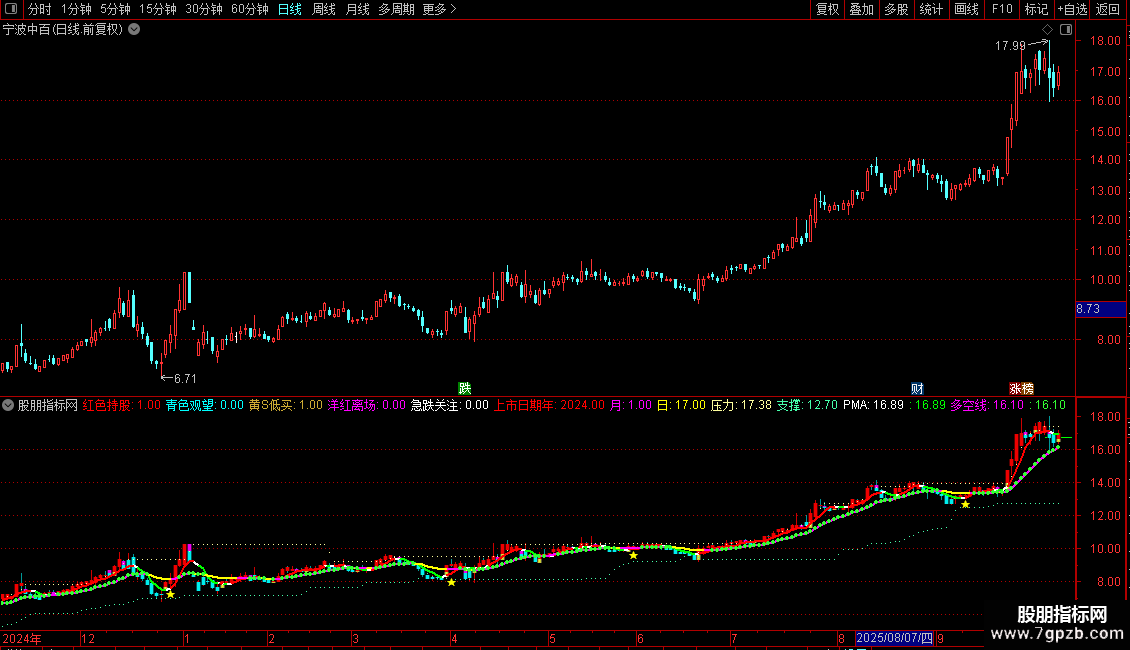The width and height of the screenshot is (1130, 650).
Task: Click the 2025/08/07/四 date label
Action: point(894,638)
